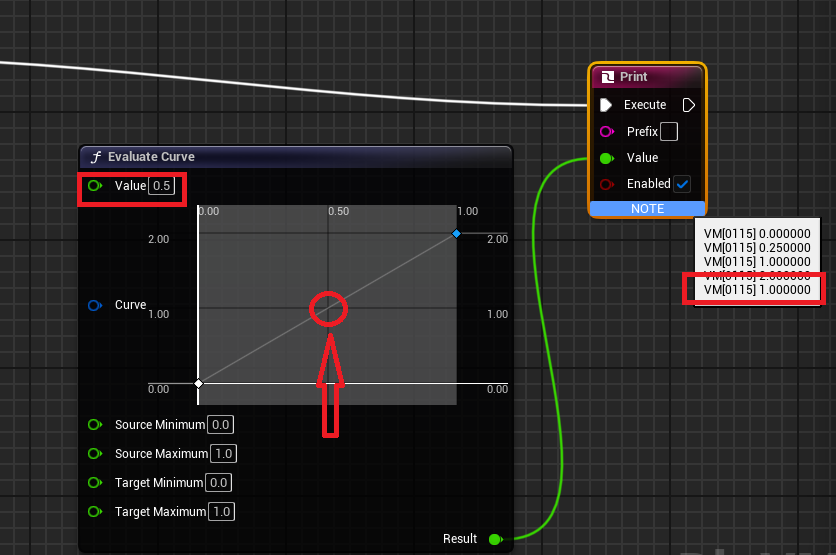Select the Evaluate Curve node header
This screenshot has height=555, width=836.
[295, 157]
